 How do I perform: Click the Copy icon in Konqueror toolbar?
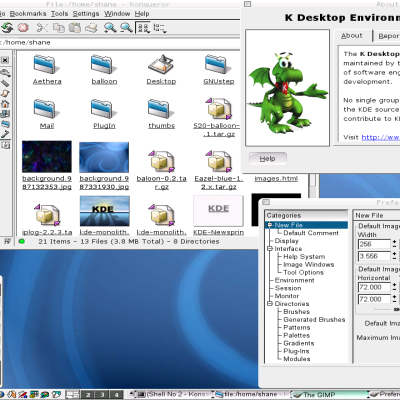click(59, 28)
